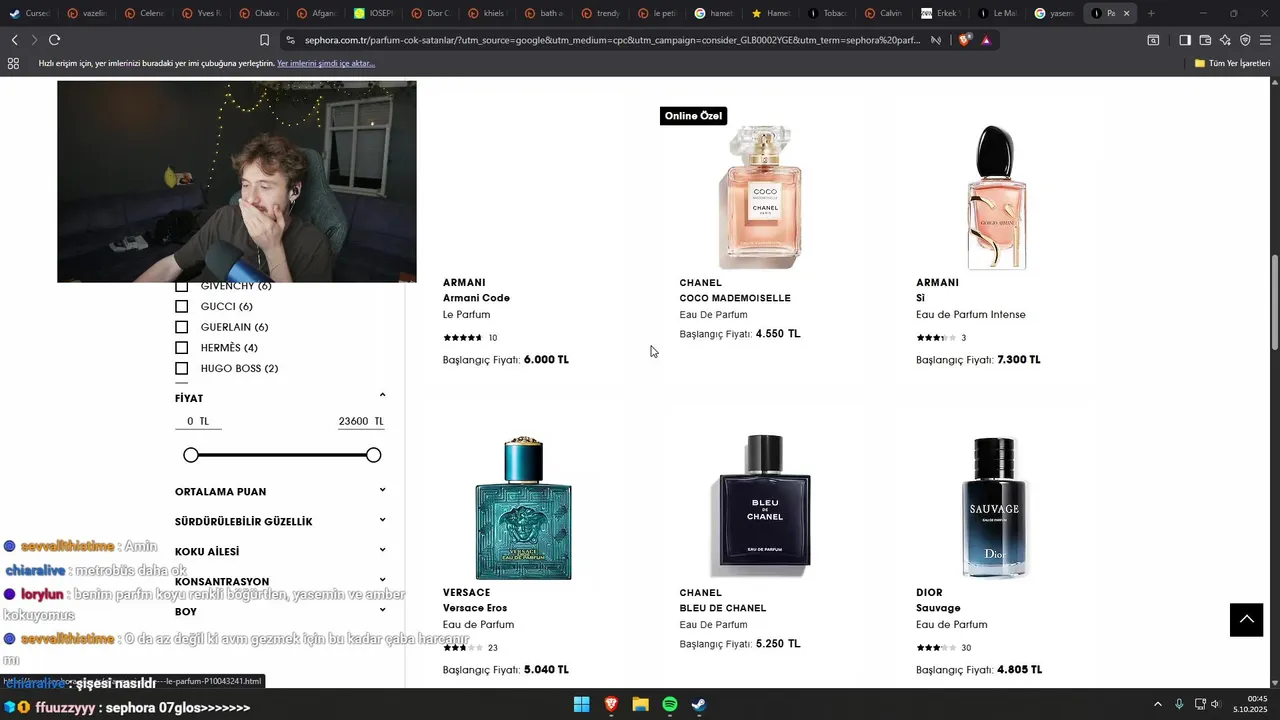Open Brave Rewards triangle icon
This screenshot has height=720, width=1280.
tap(986, 40)
